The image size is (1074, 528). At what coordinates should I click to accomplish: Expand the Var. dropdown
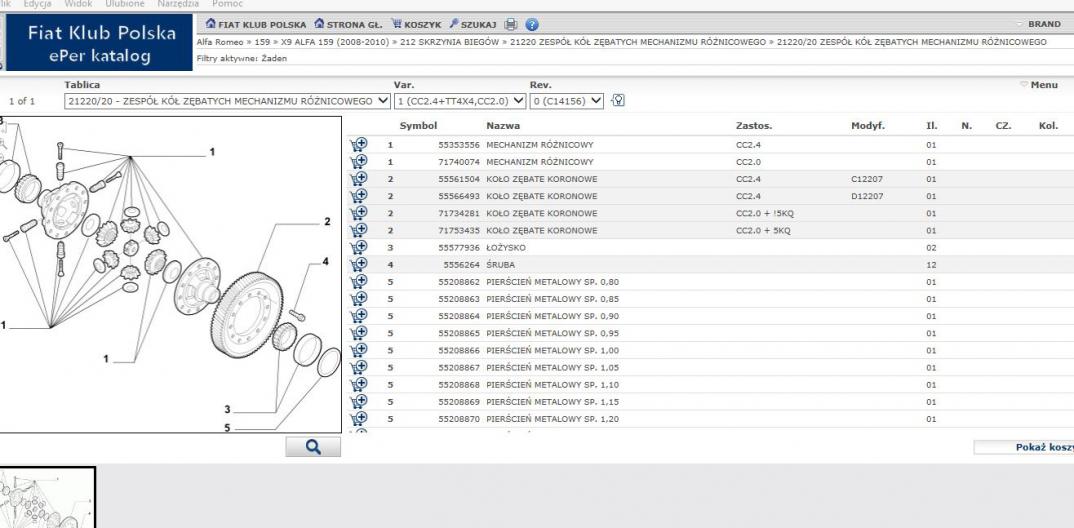(460, 101)
